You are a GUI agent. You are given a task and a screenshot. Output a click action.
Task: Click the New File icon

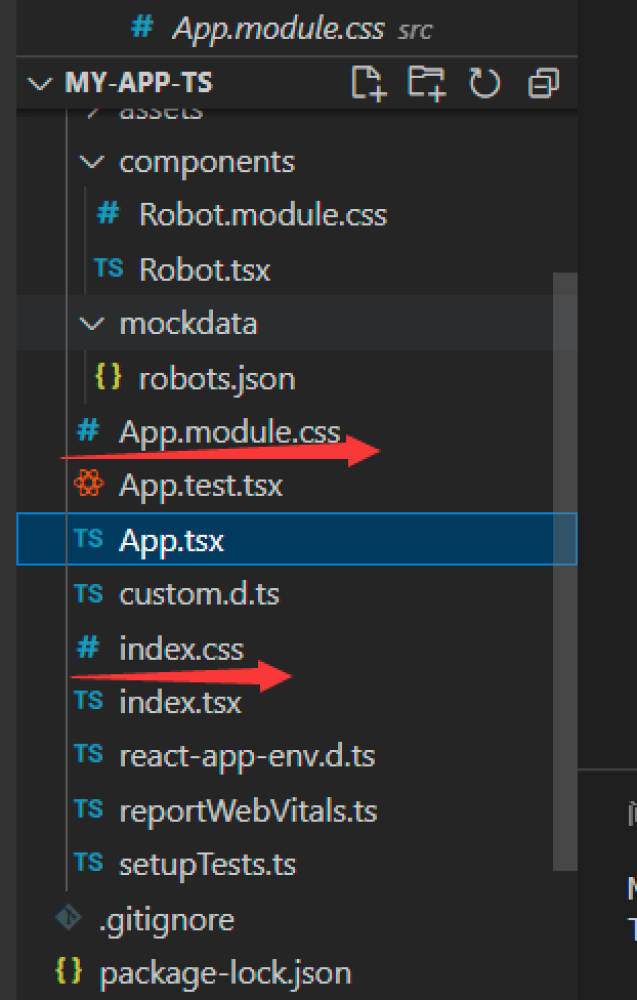(368, 83)
